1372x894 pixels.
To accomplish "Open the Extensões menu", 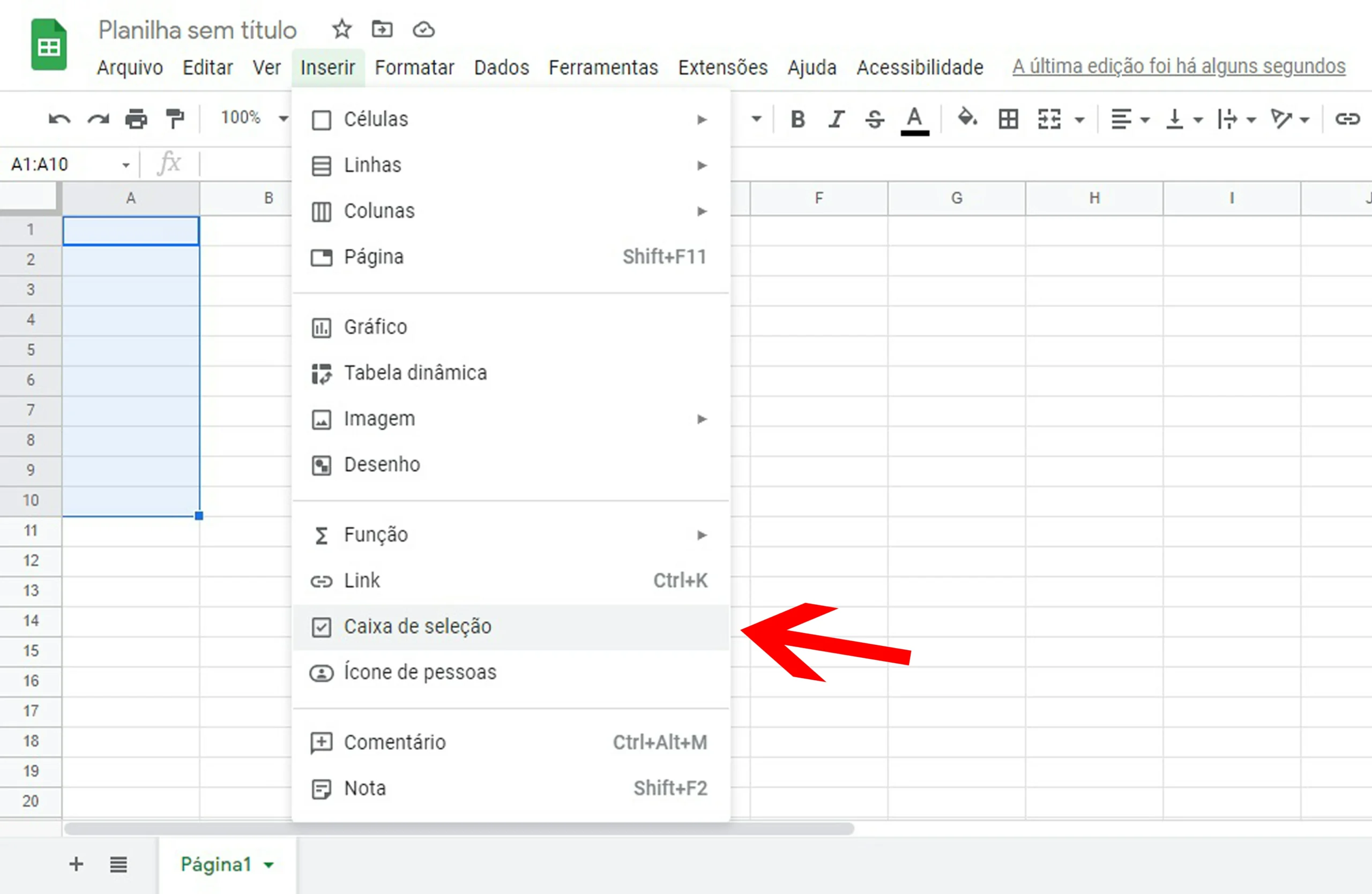I will point(723,67).
